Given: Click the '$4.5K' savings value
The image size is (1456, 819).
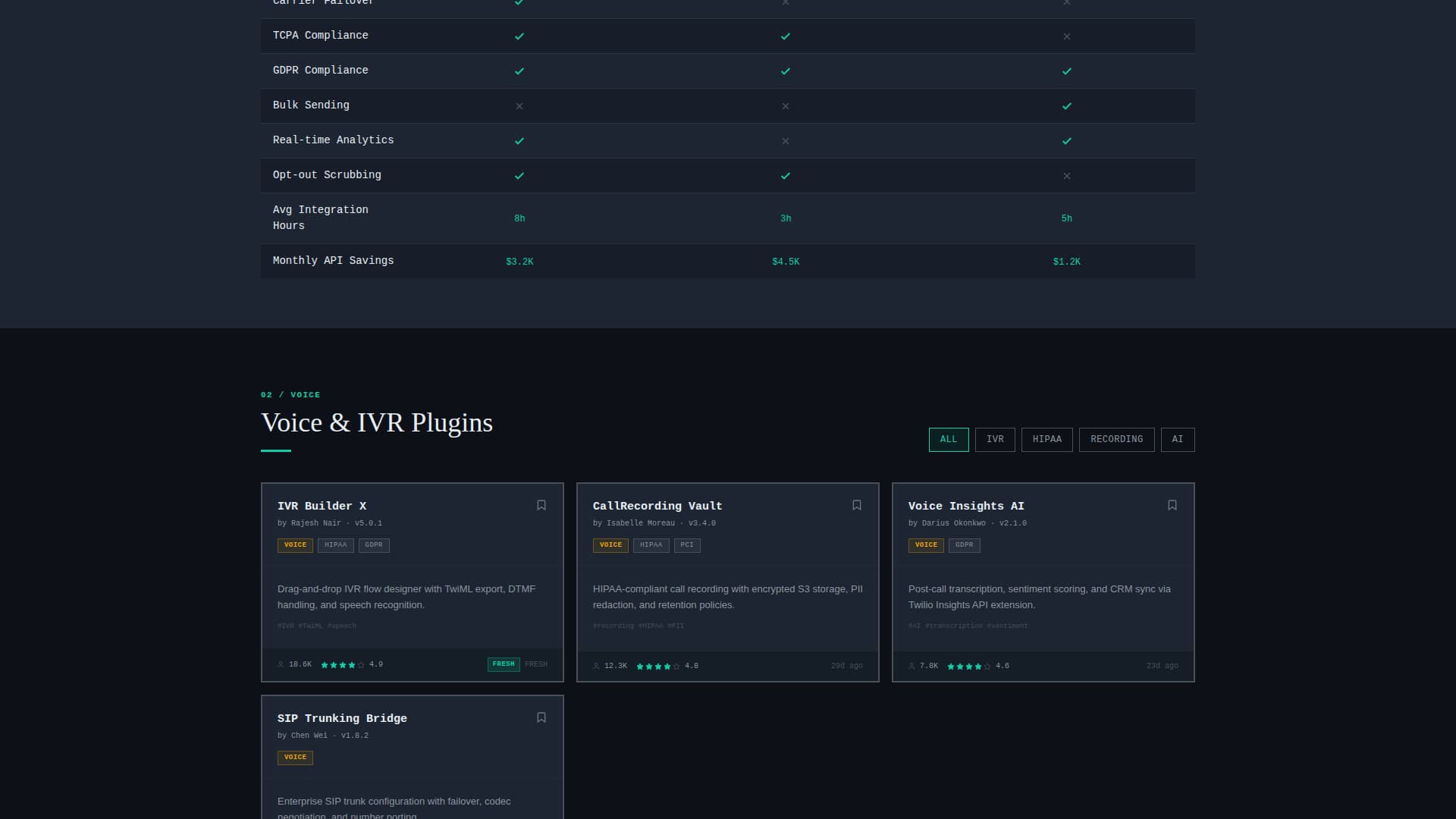Looking at the screenshot, I should coord(786,262).
